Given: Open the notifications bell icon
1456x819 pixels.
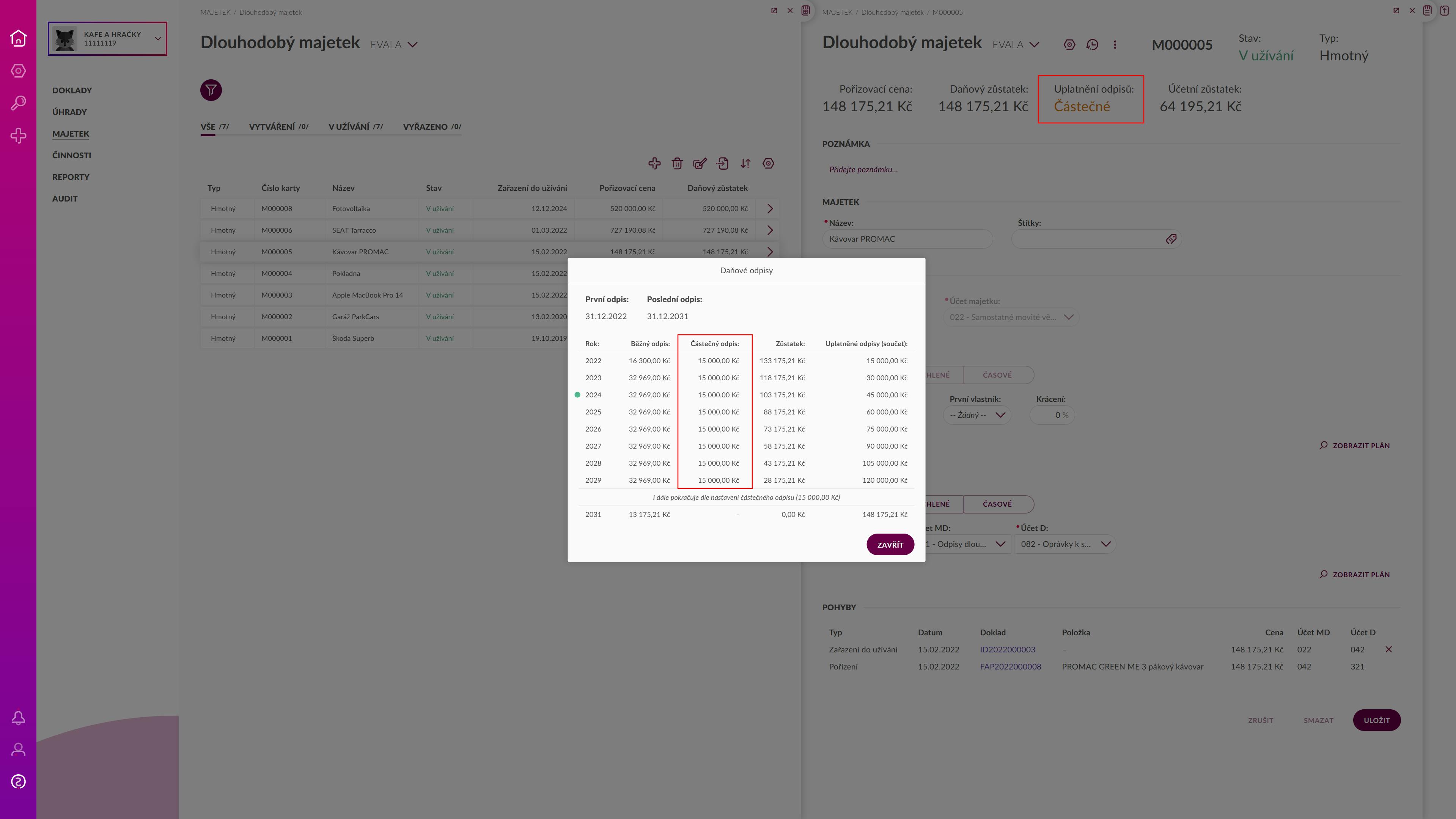Looking at the screenshot, I should 18,718.
